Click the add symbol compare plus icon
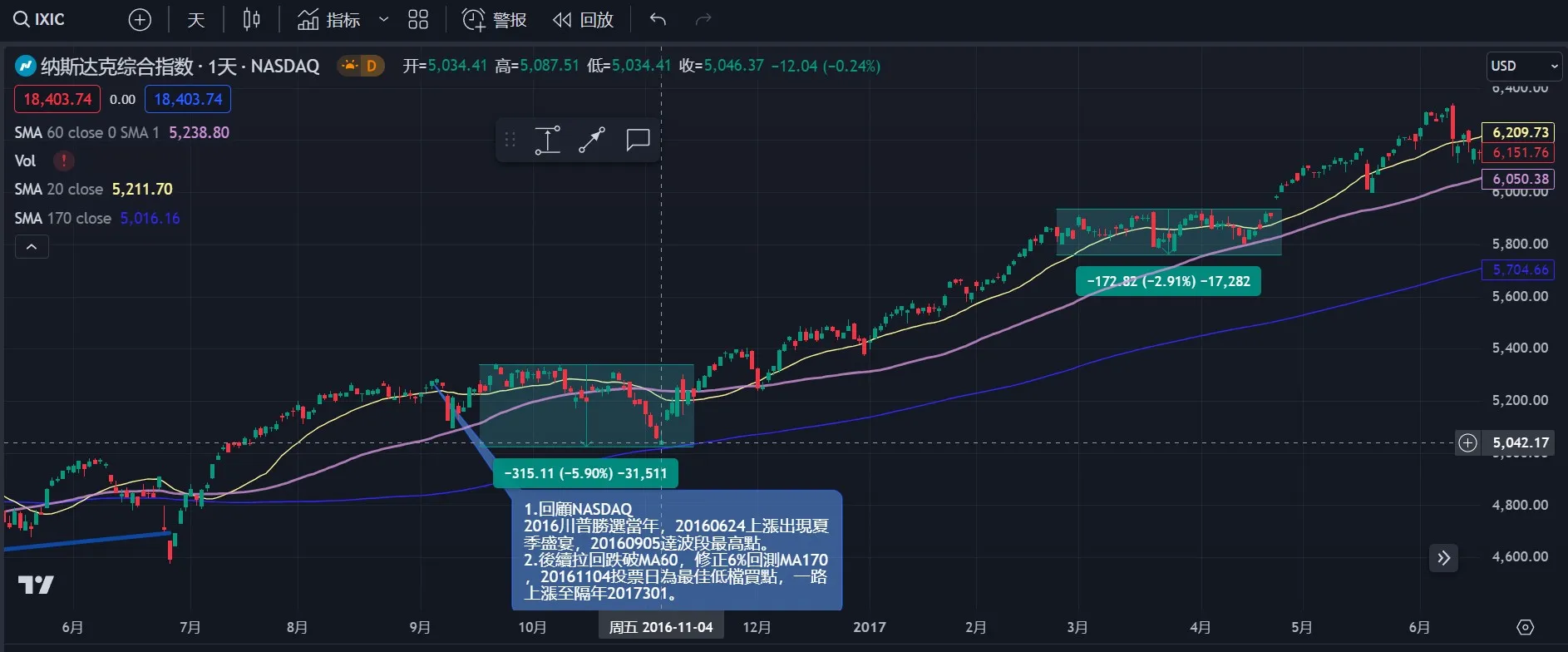1568x652 pixels. 140,19
